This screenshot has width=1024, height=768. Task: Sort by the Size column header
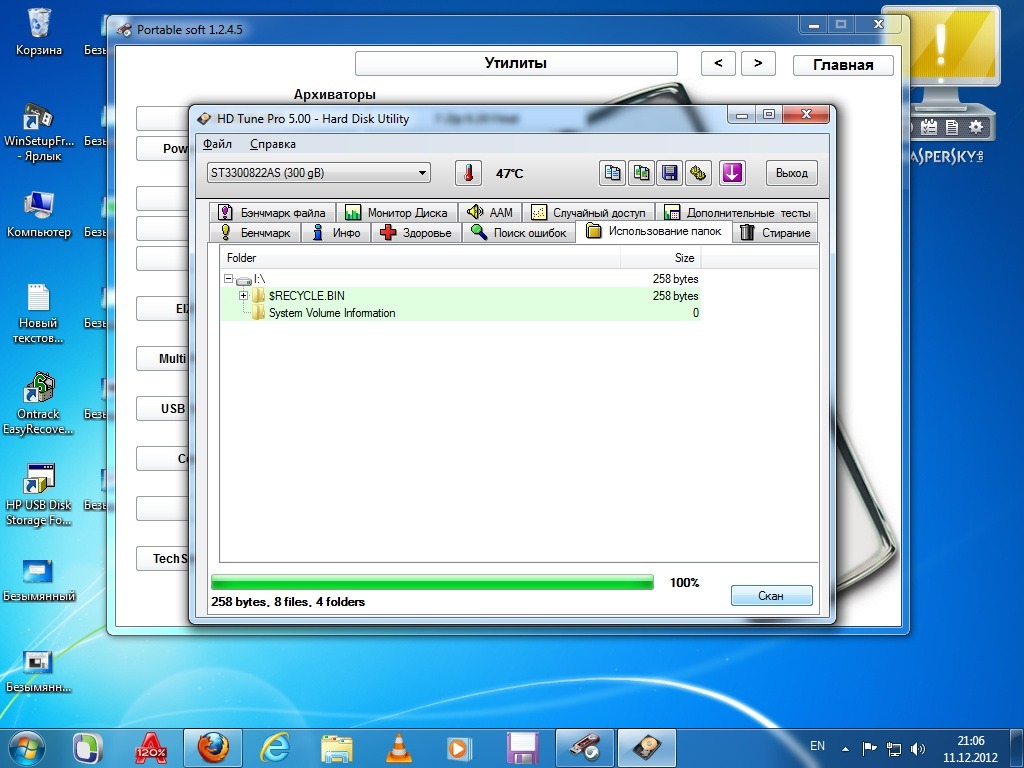point(660,258)
